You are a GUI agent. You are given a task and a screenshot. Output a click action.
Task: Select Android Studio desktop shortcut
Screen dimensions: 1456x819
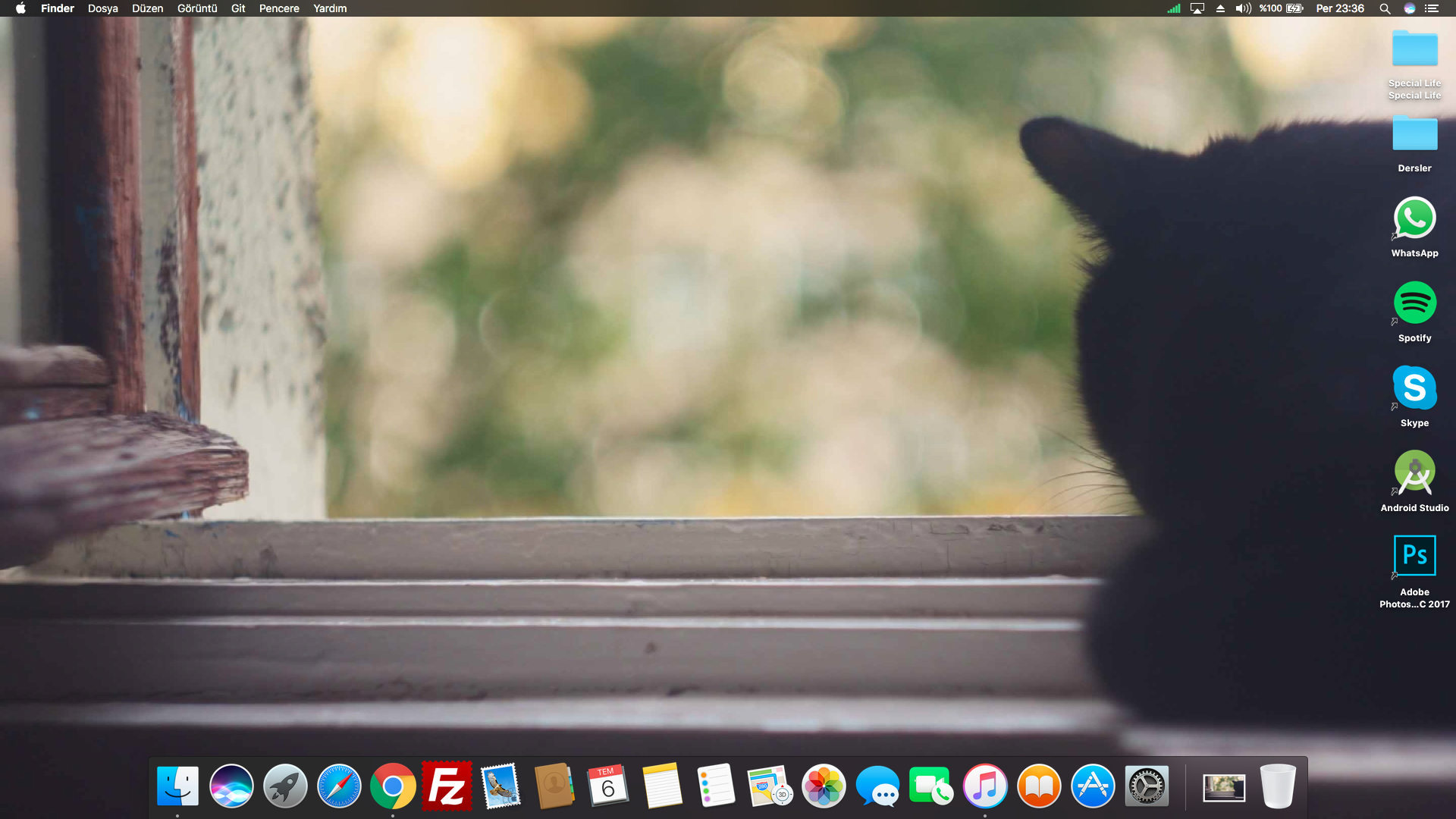pos(1414,473)
